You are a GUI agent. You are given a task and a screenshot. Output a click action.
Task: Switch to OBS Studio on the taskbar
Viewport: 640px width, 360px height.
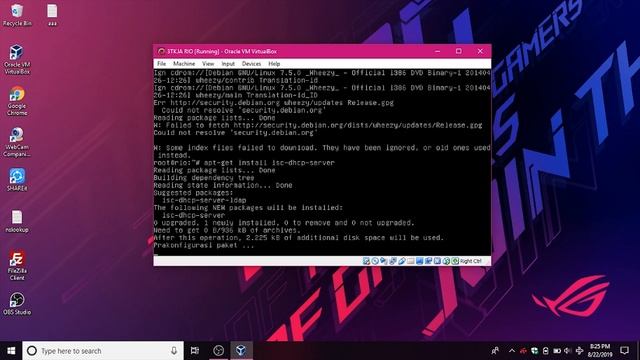tap(219, 351)
